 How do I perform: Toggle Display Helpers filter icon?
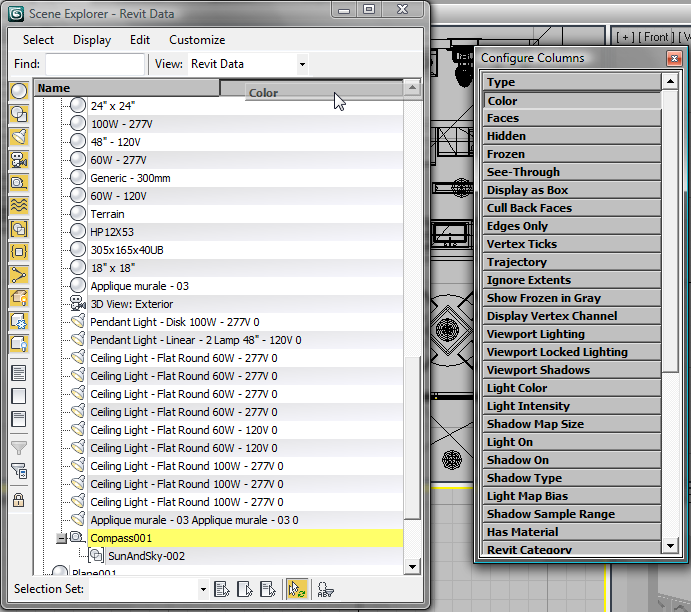click(x=19, y=183)
